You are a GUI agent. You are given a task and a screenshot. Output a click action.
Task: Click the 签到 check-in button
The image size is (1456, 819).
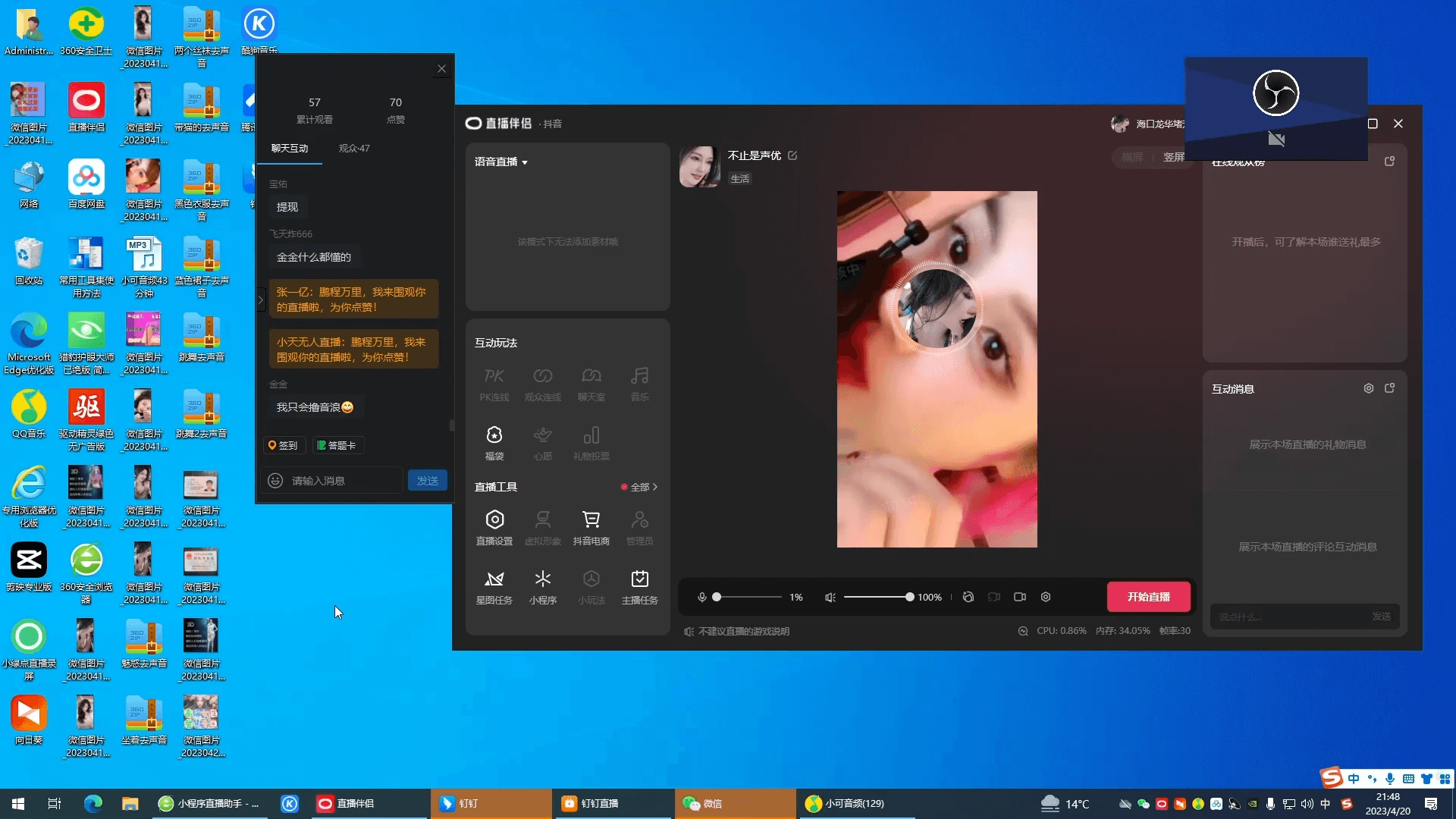(x=284, y=445)
